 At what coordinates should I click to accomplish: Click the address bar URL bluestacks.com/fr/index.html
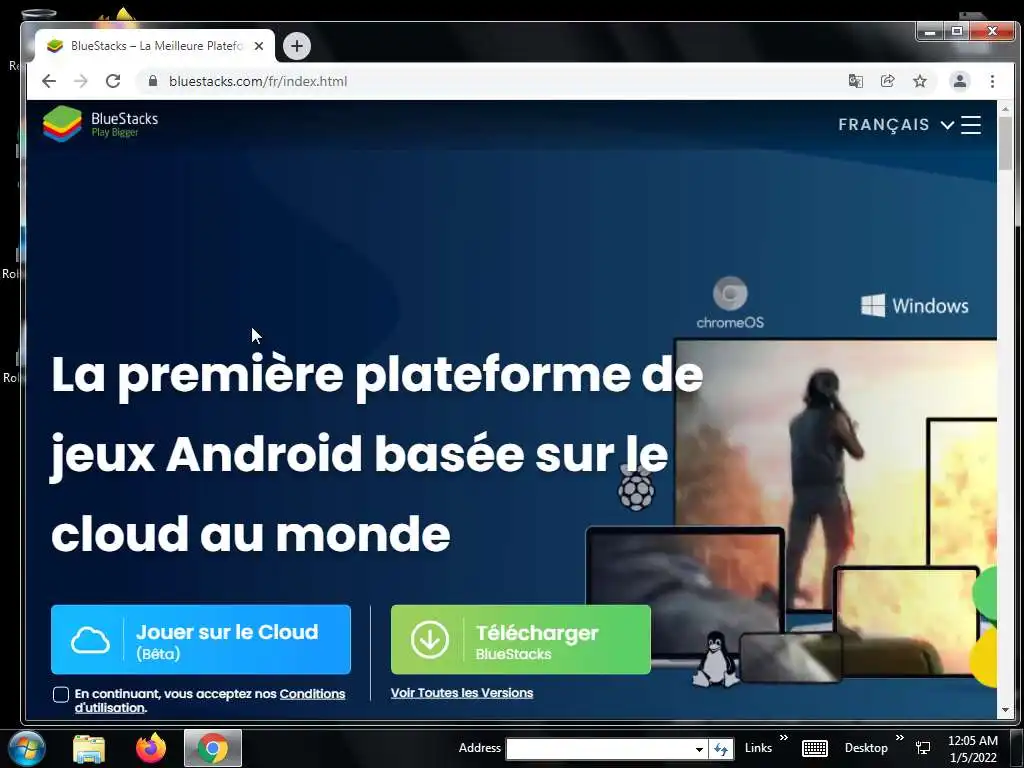point(258,81)
